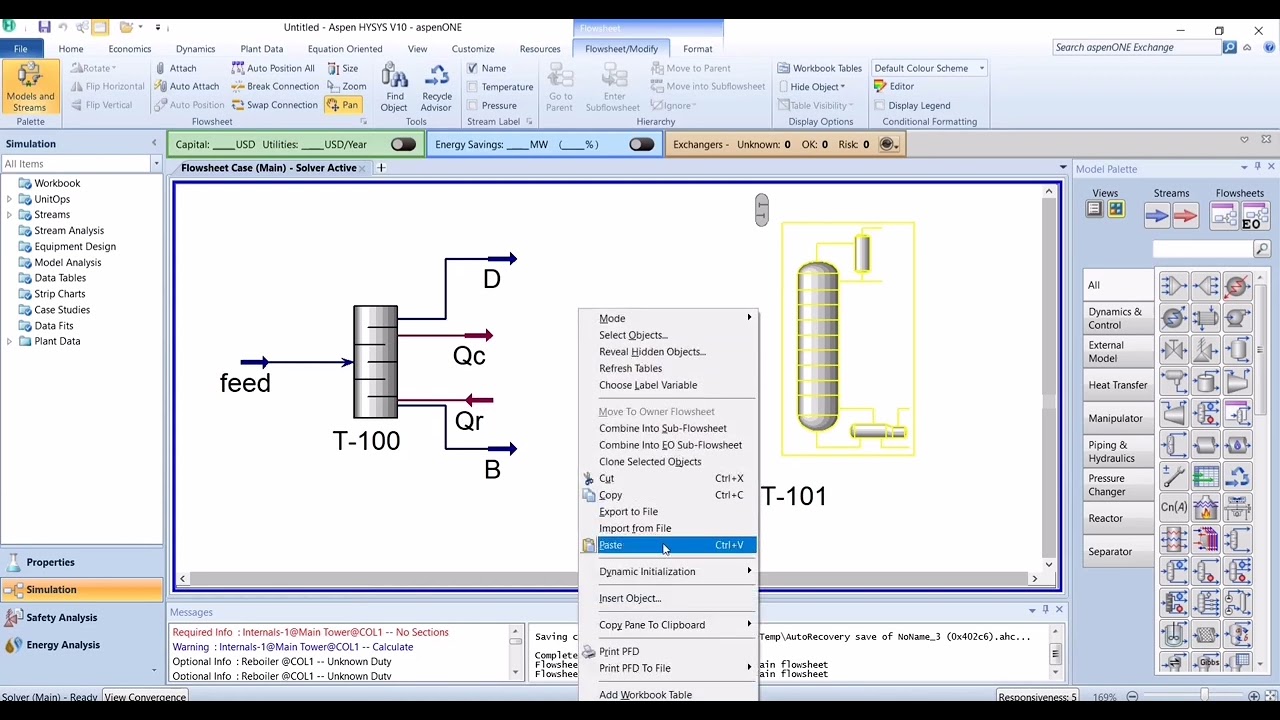The width and height of the screenshot is (1280, 720).
Task: Switch to the Safety Analysis environment
Action: click(82, 617)
